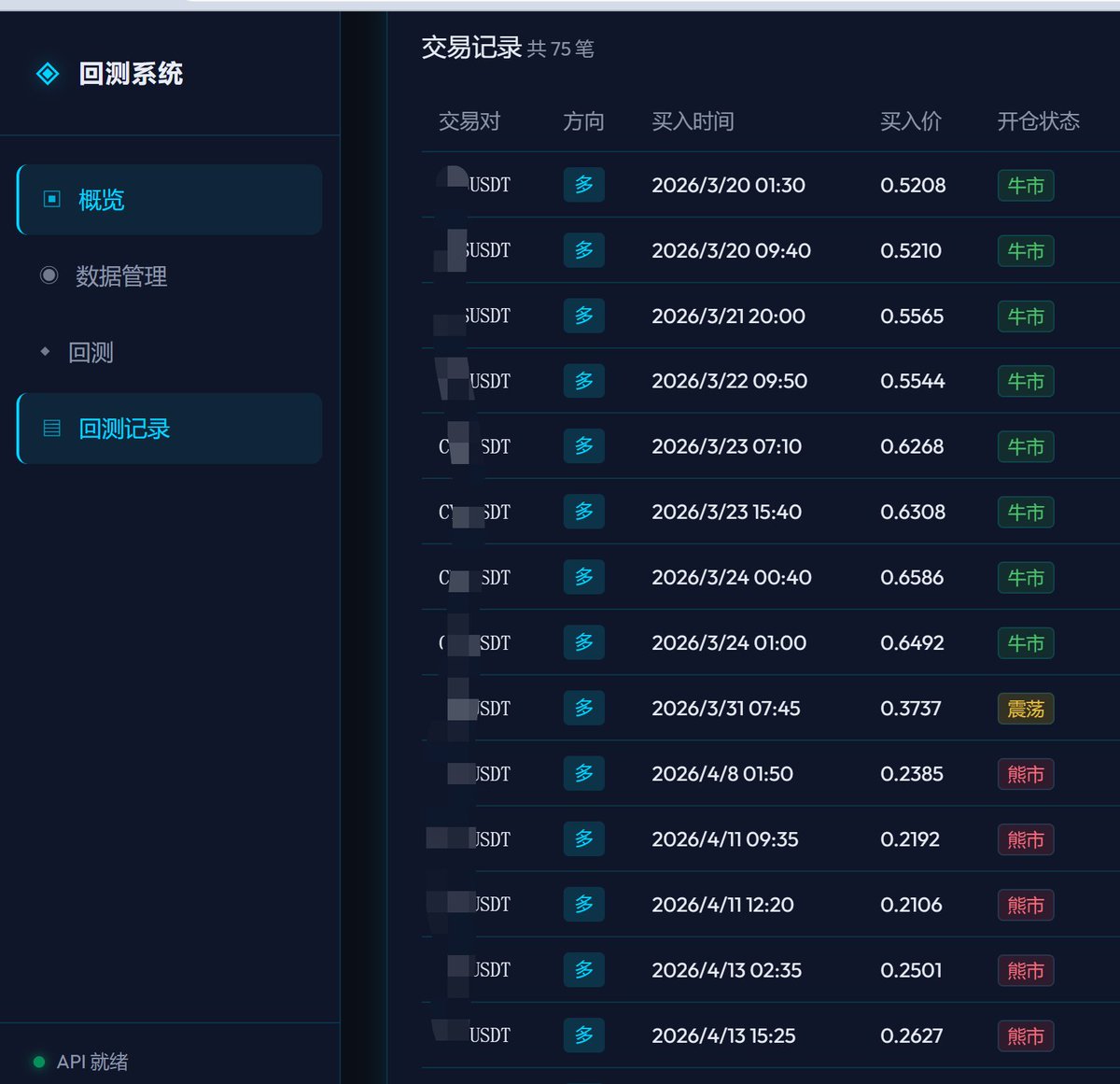Click the buy price 0.2106
The height and width of the screenshot is (1084, 1120).
[x=911, y=904]
